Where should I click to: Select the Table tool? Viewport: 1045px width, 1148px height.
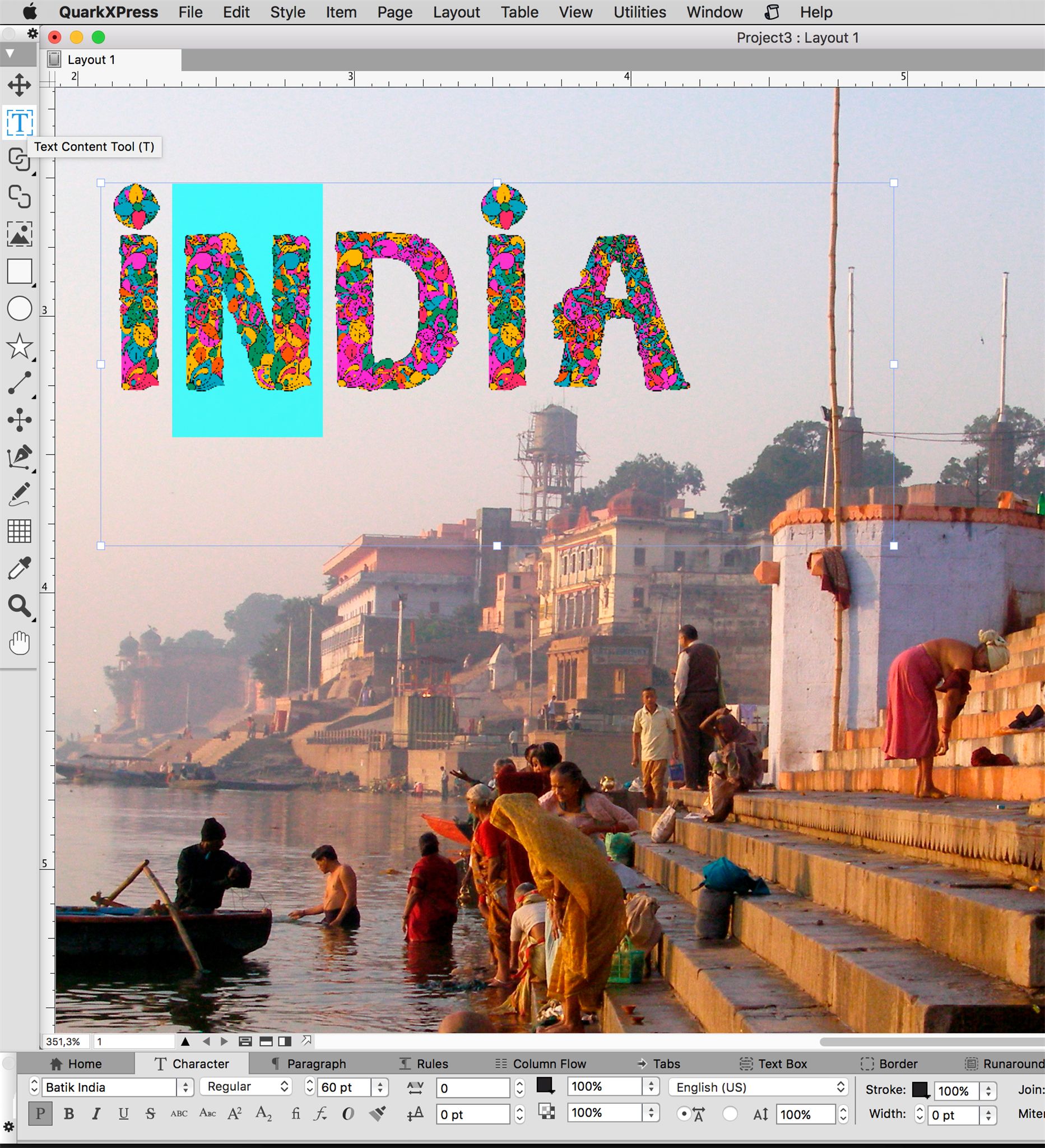20,531
